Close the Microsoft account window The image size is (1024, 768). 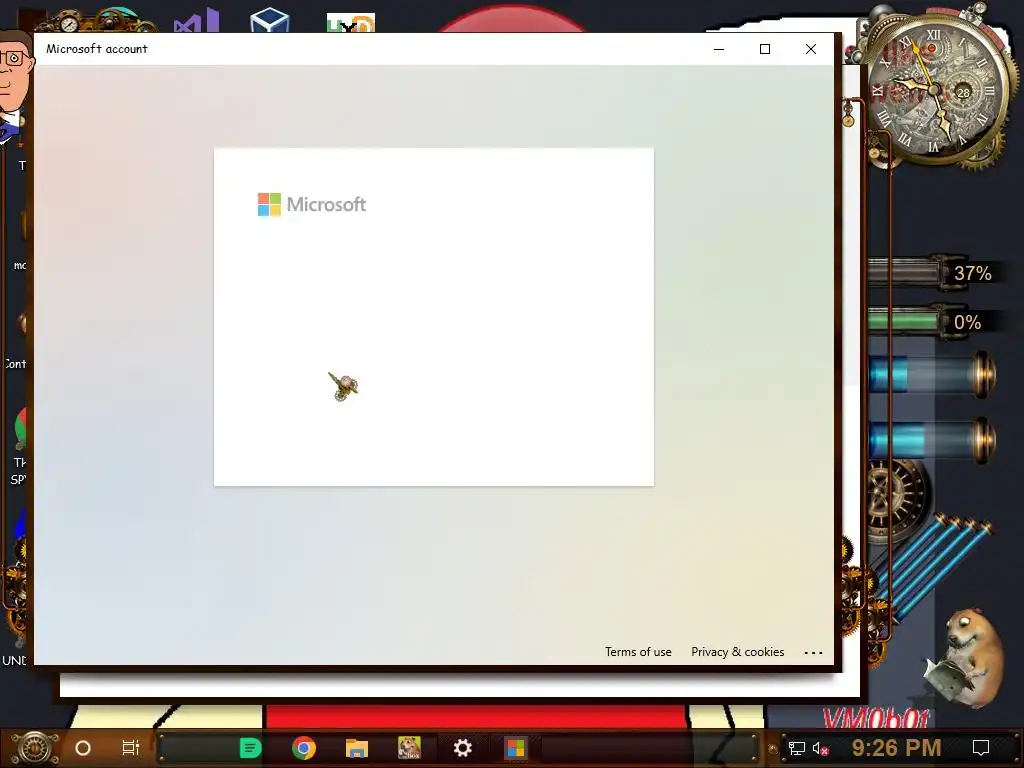coord(810,49)
